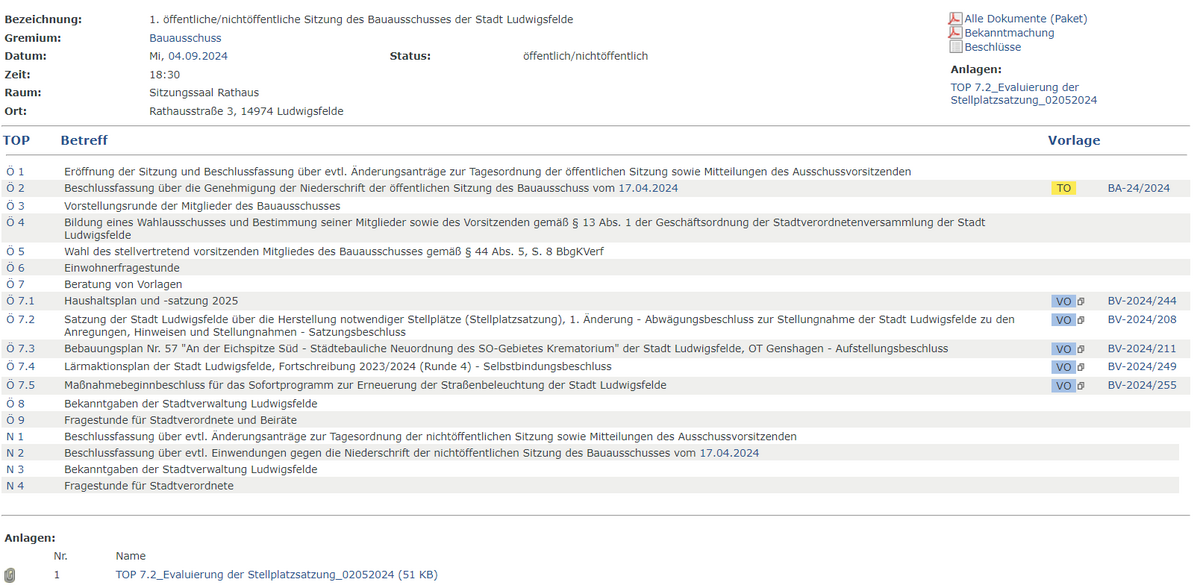Open bottom attachment TOP 7.2_Evaluierung (51 KB)

coord(276,575)
